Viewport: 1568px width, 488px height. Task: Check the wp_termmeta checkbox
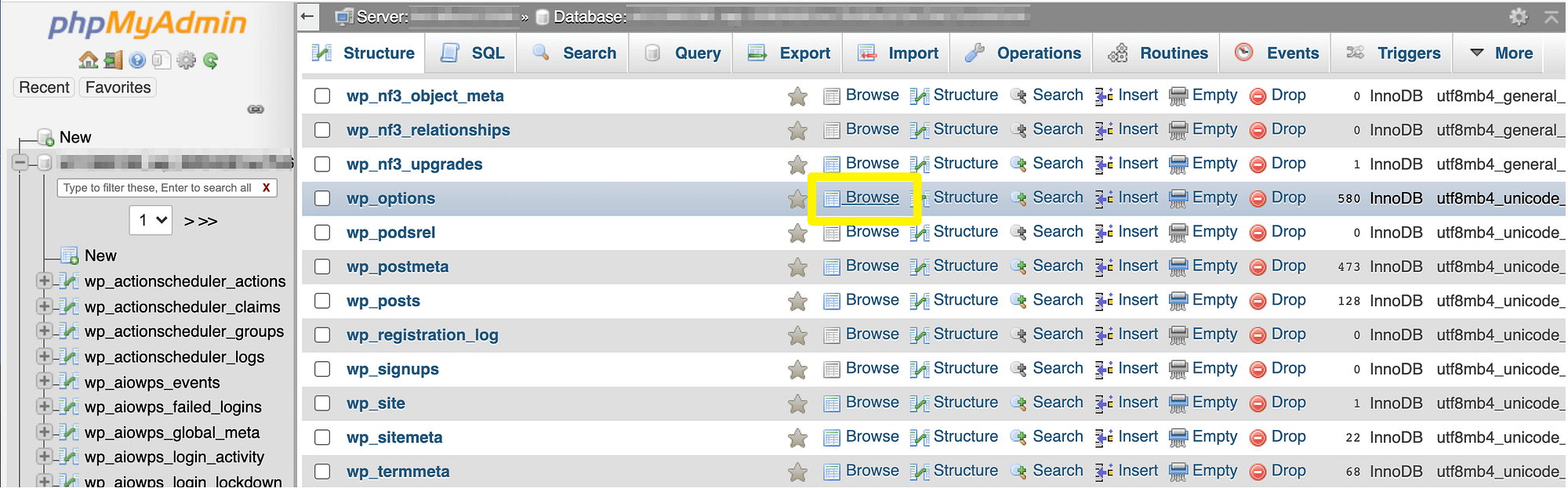click(x=322, y=472)
